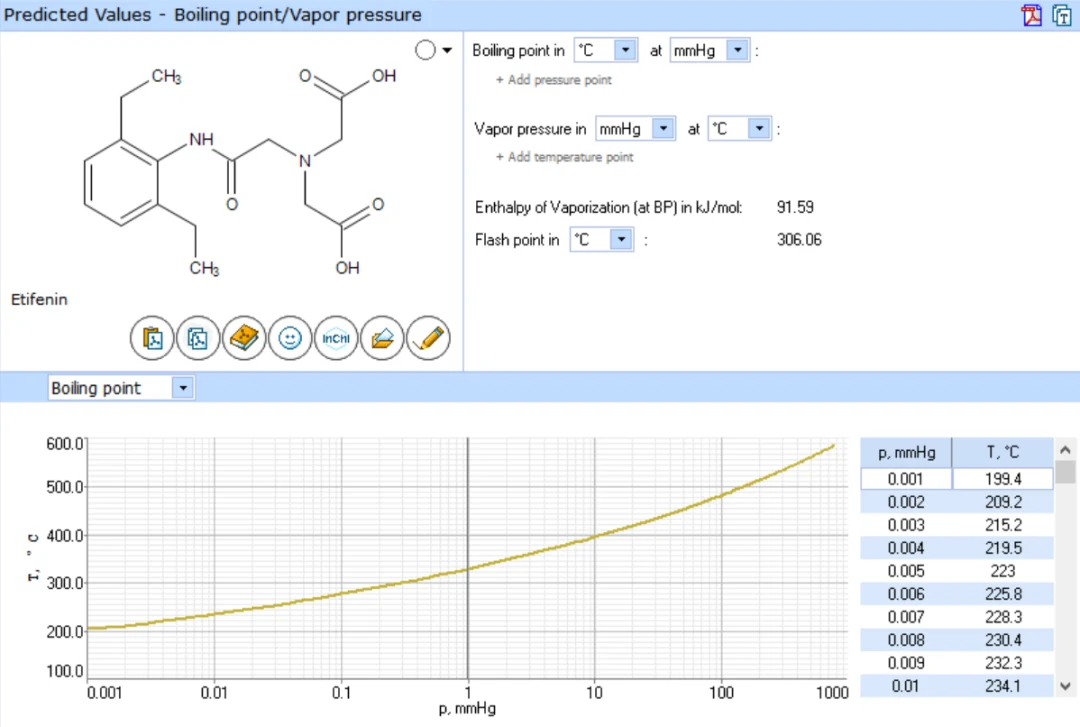Click the InChI button
This screenshot has width=1080, height=727.
336,338
